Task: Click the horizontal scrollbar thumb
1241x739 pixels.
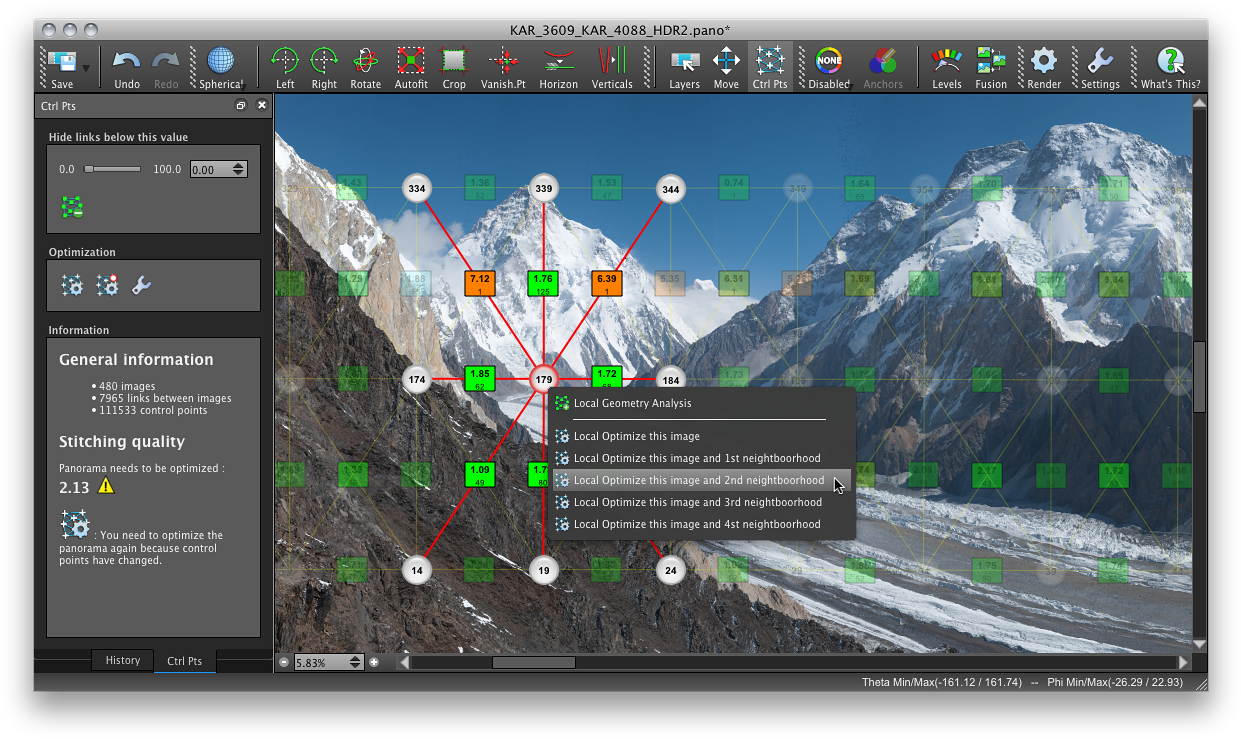Action: pos(533,662)
